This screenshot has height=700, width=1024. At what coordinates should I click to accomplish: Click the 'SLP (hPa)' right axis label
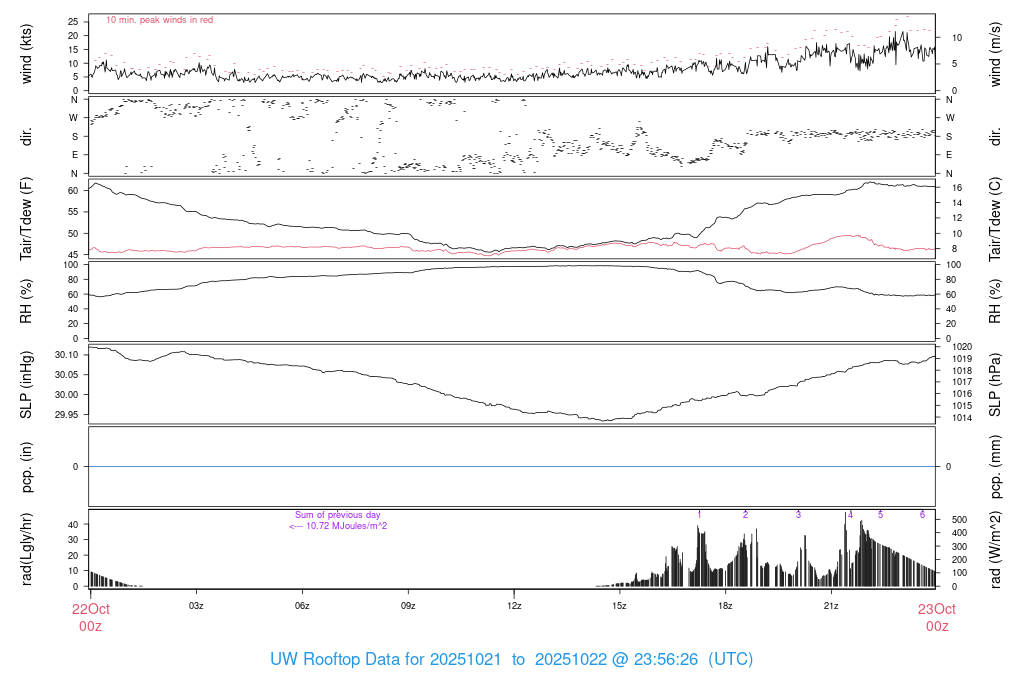tap(995, 385)
